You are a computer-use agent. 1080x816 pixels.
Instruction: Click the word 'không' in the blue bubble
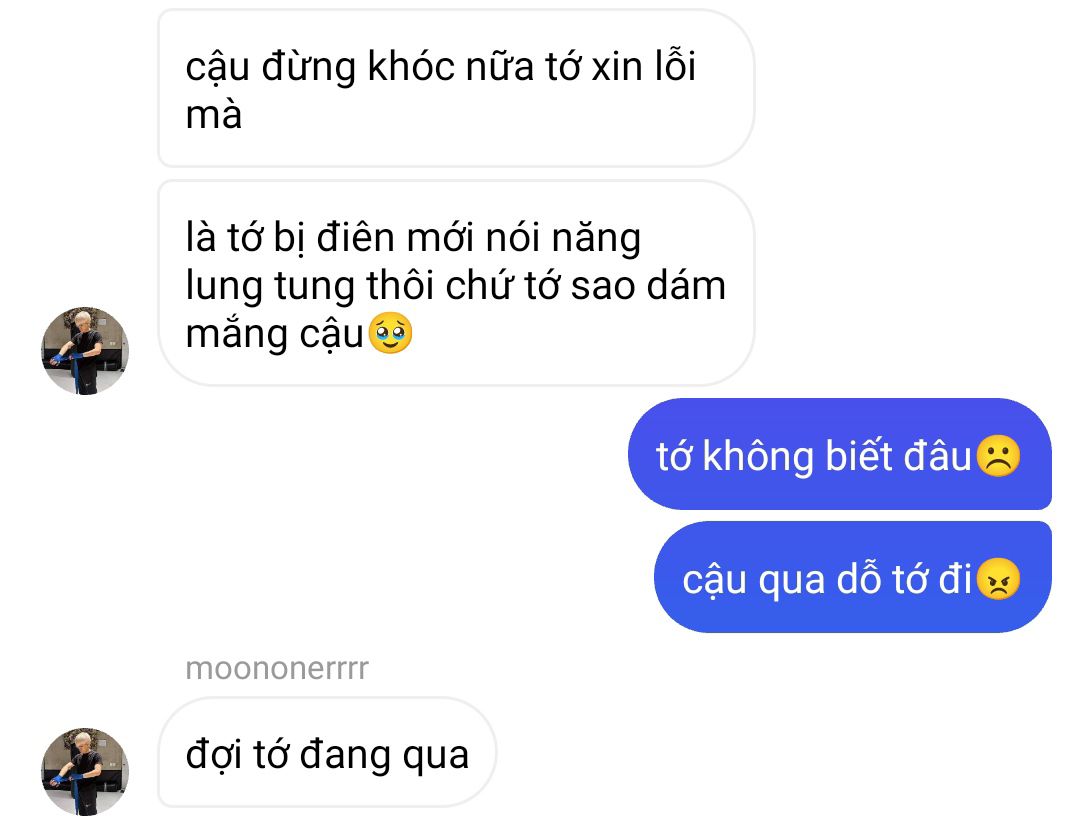click(758, 457)
